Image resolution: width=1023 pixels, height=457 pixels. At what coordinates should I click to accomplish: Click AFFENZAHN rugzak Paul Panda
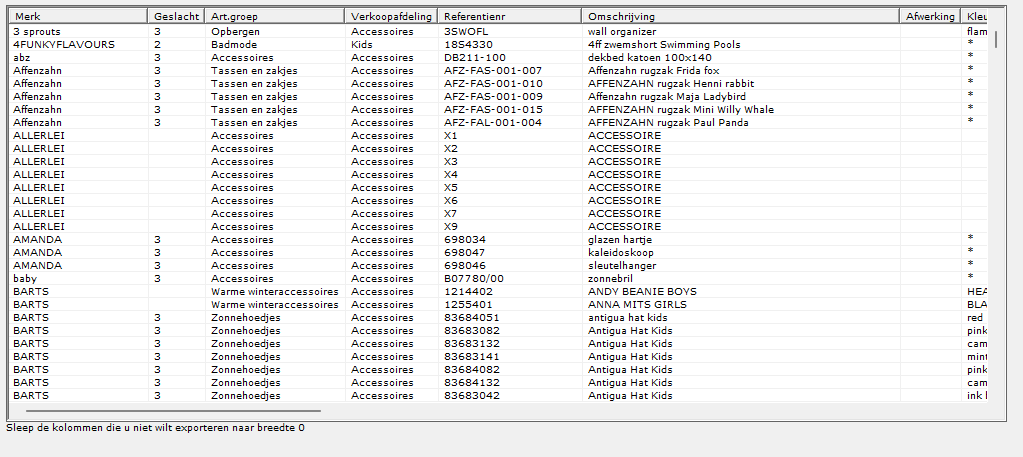point(668,123)
